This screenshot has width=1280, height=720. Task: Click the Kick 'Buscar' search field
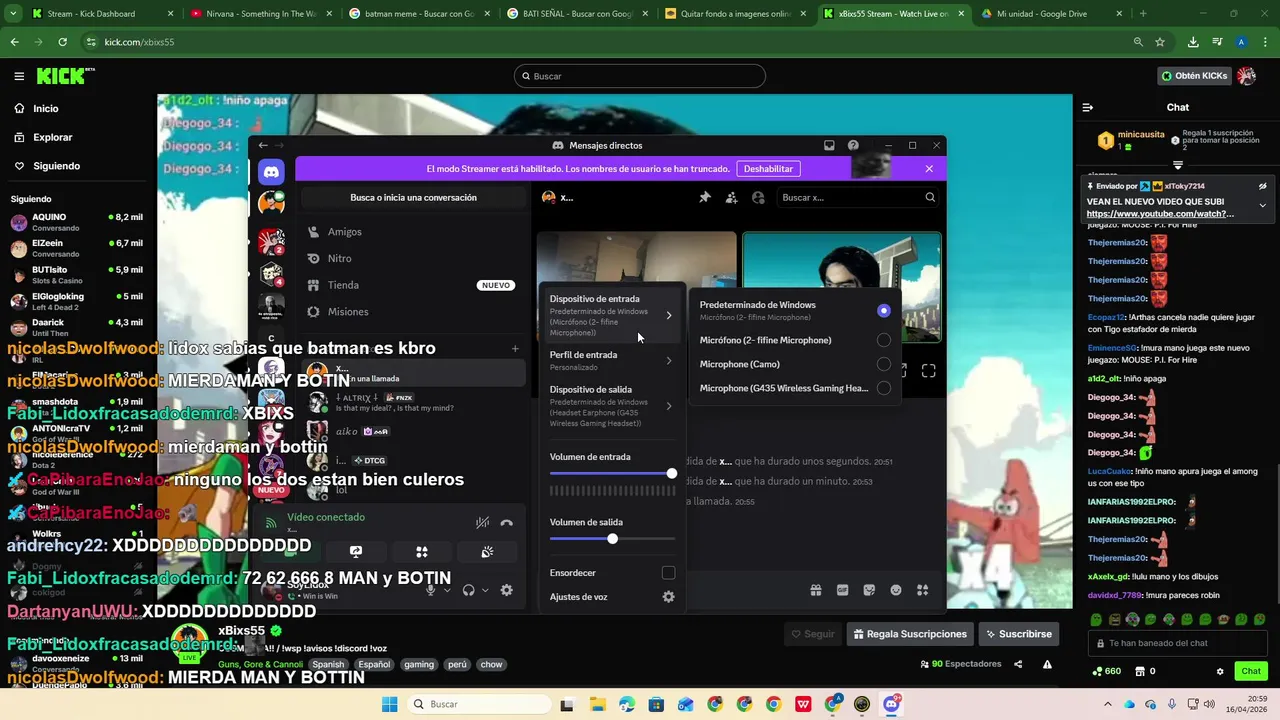(640, 76)
